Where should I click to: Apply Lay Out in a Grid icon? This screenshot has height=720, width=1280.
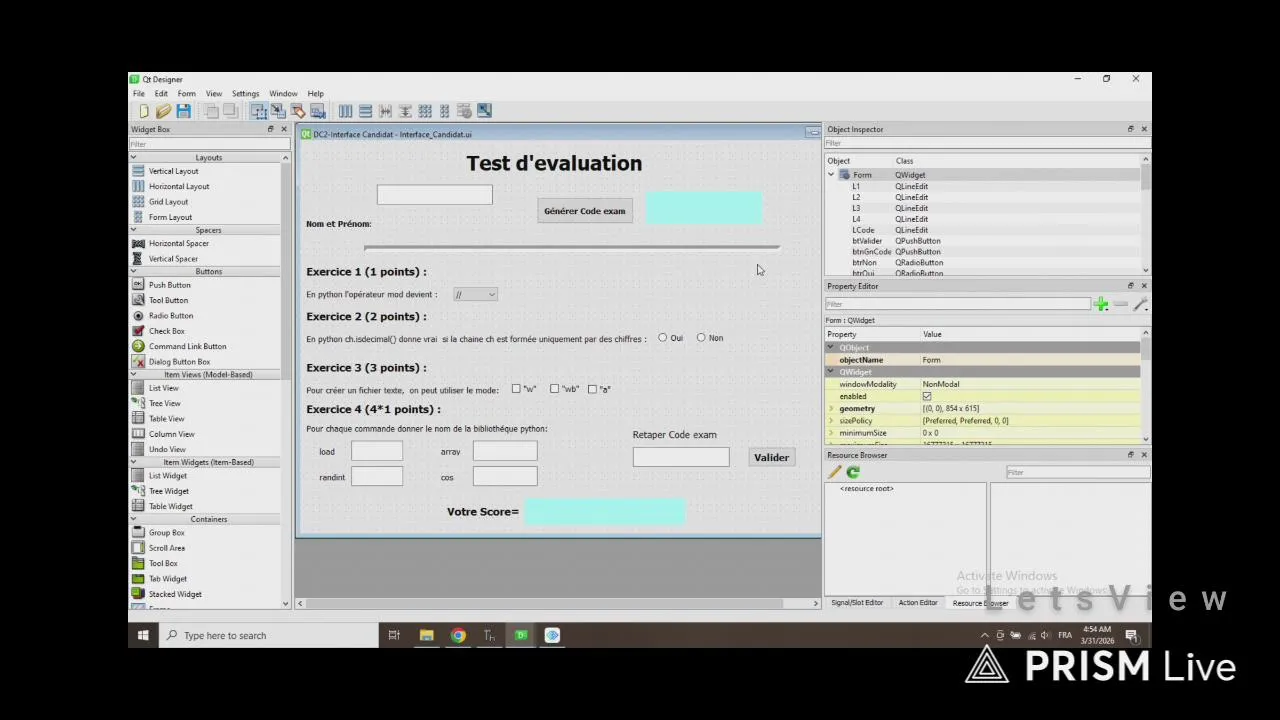point(425,111)
